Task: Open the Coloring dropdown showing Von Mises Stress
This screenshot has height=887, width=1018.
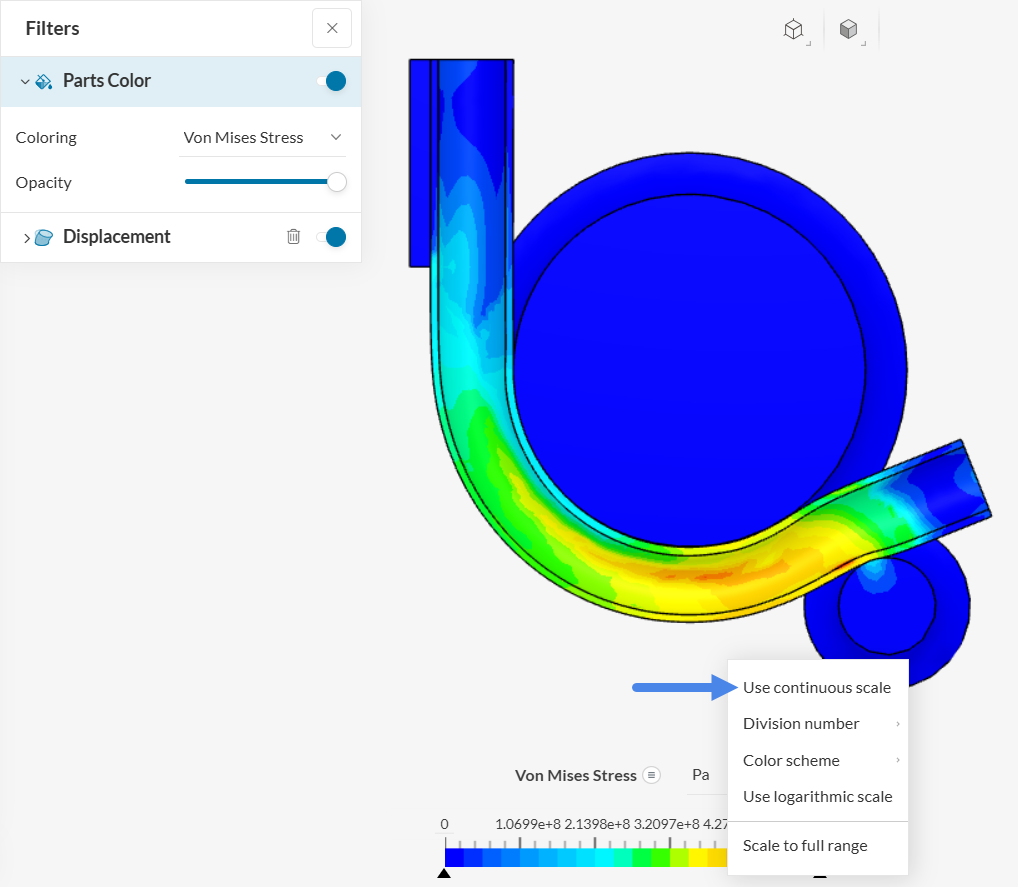Action: (263, 138)
